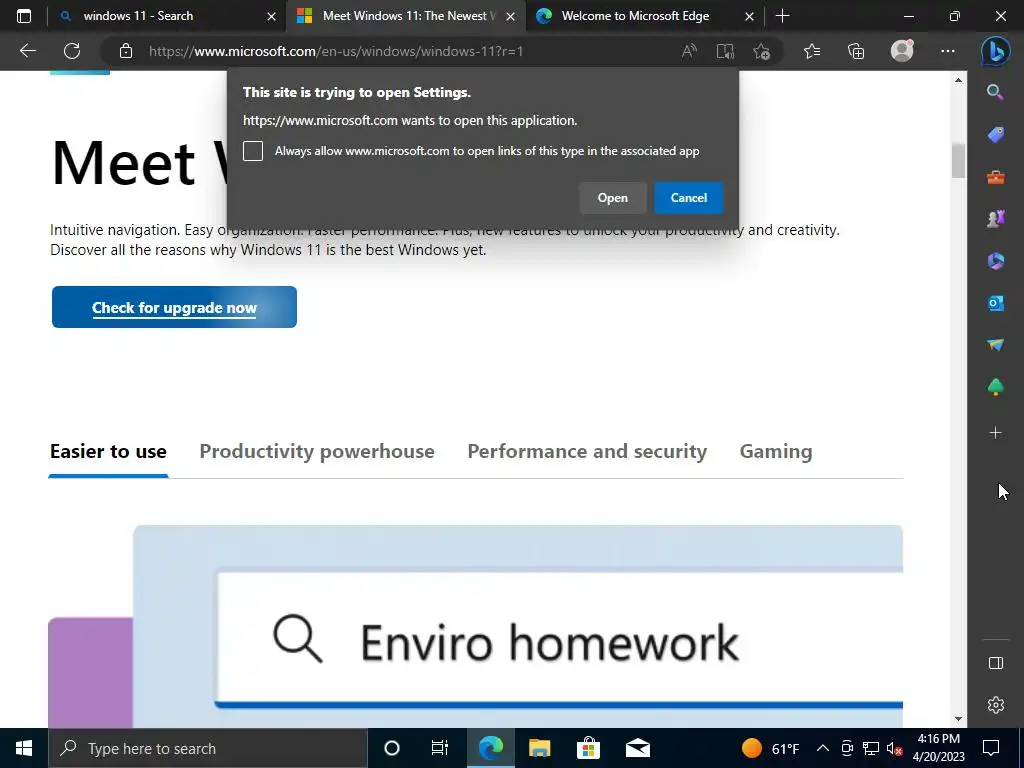Click scrollbar down arrow
Viewport: 1024px width, 768px height.
(x=958, y=719)
